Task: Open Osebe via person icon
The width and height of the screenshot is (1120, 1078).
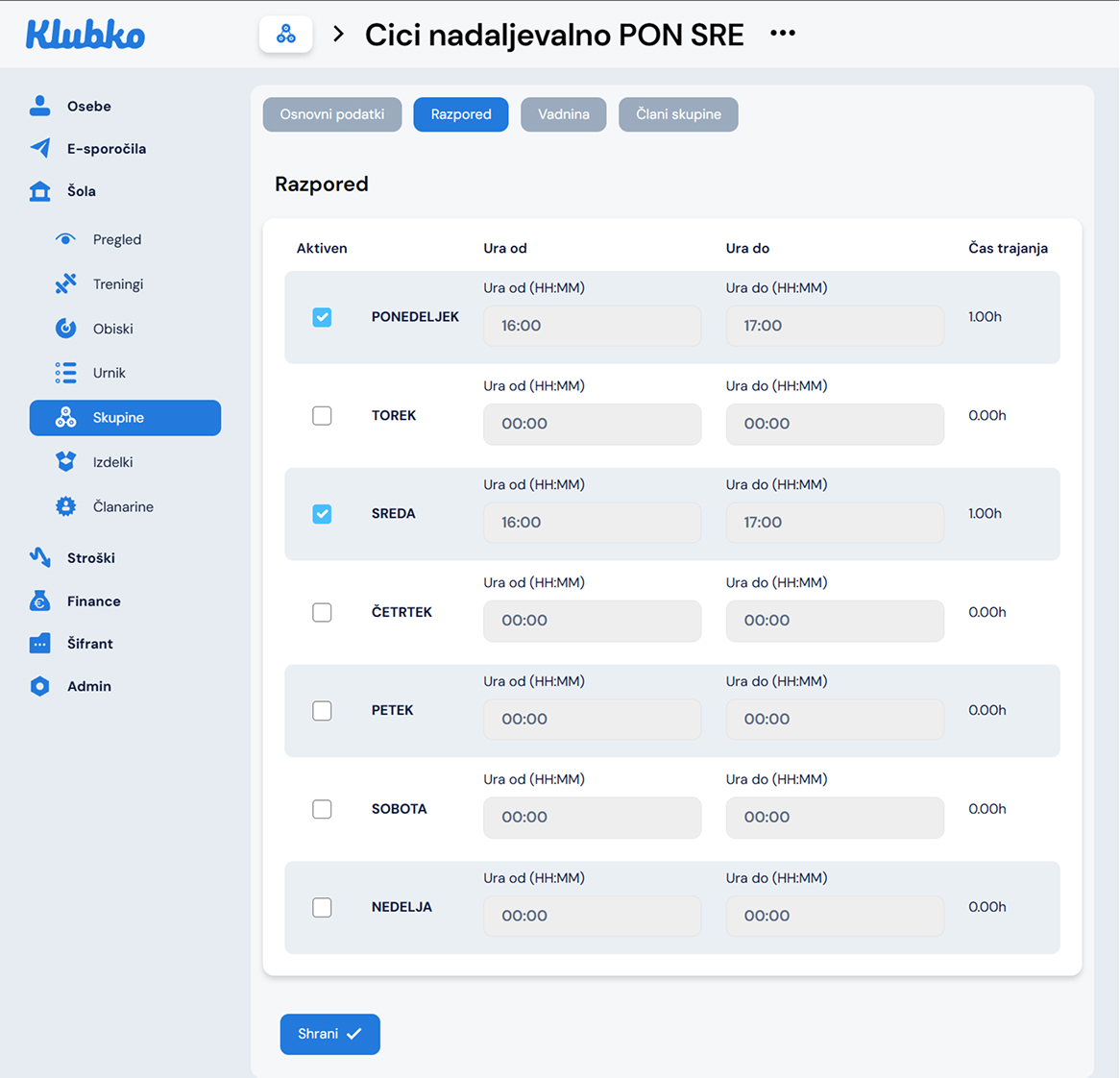Action: click(39, 106)
